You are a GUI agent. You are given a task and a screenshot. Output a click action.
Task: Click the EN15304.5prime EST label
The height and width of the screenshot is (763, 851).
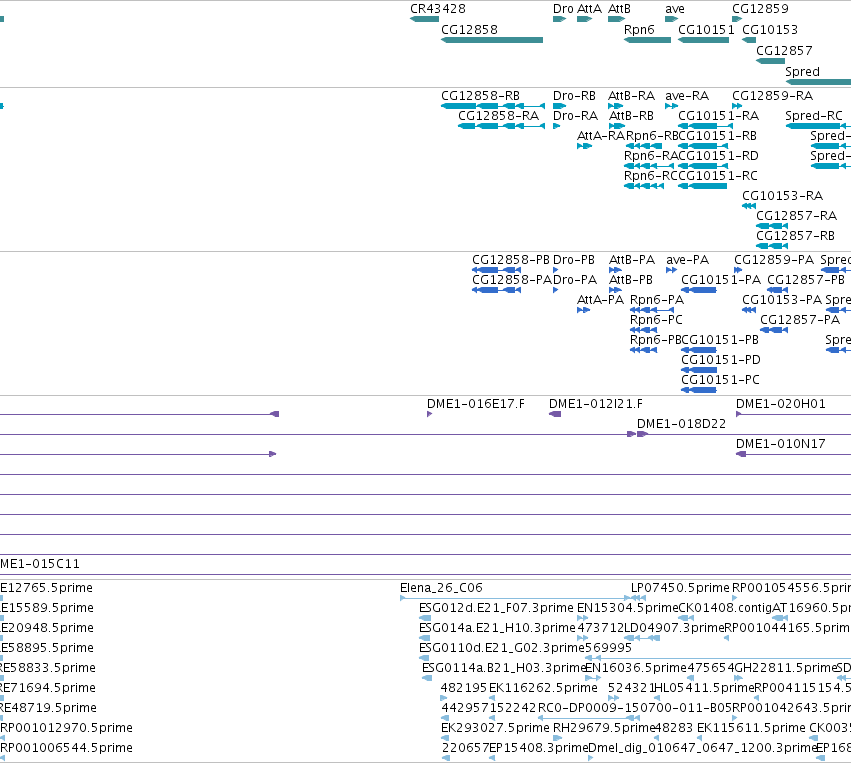(627, 608)
